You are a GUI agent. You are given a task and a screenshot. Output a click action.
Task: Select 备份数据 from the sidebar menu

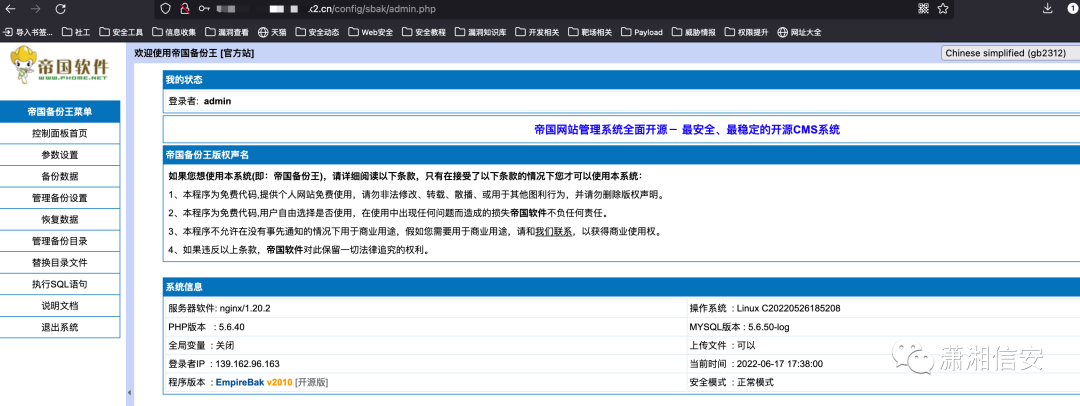point(60,176)
